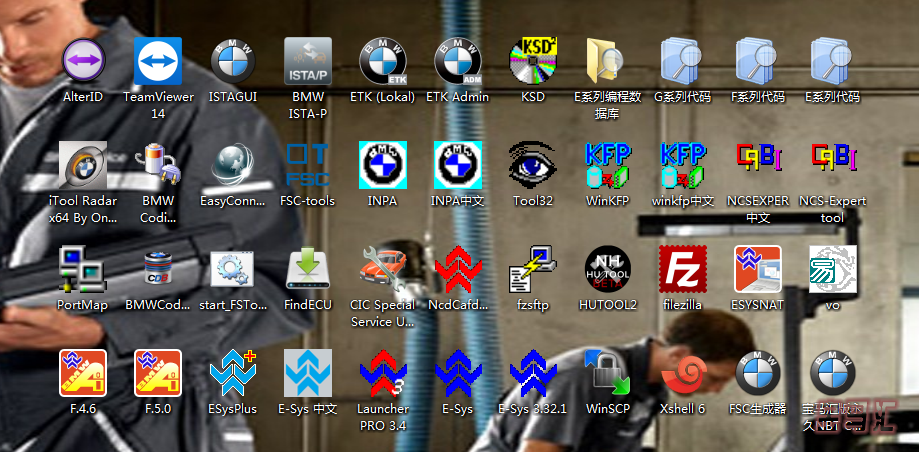
Task: Open 宝马汇 NBT icon
Action: 833,373
